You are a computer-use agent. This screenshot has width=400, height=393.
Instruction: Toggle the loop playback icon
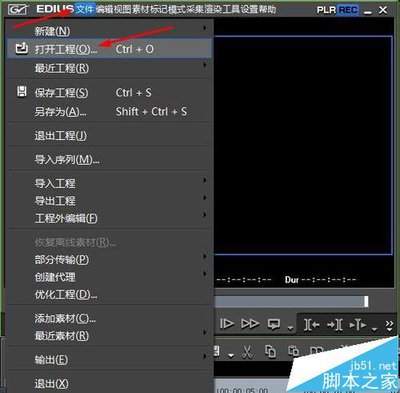tap(274, 324)
